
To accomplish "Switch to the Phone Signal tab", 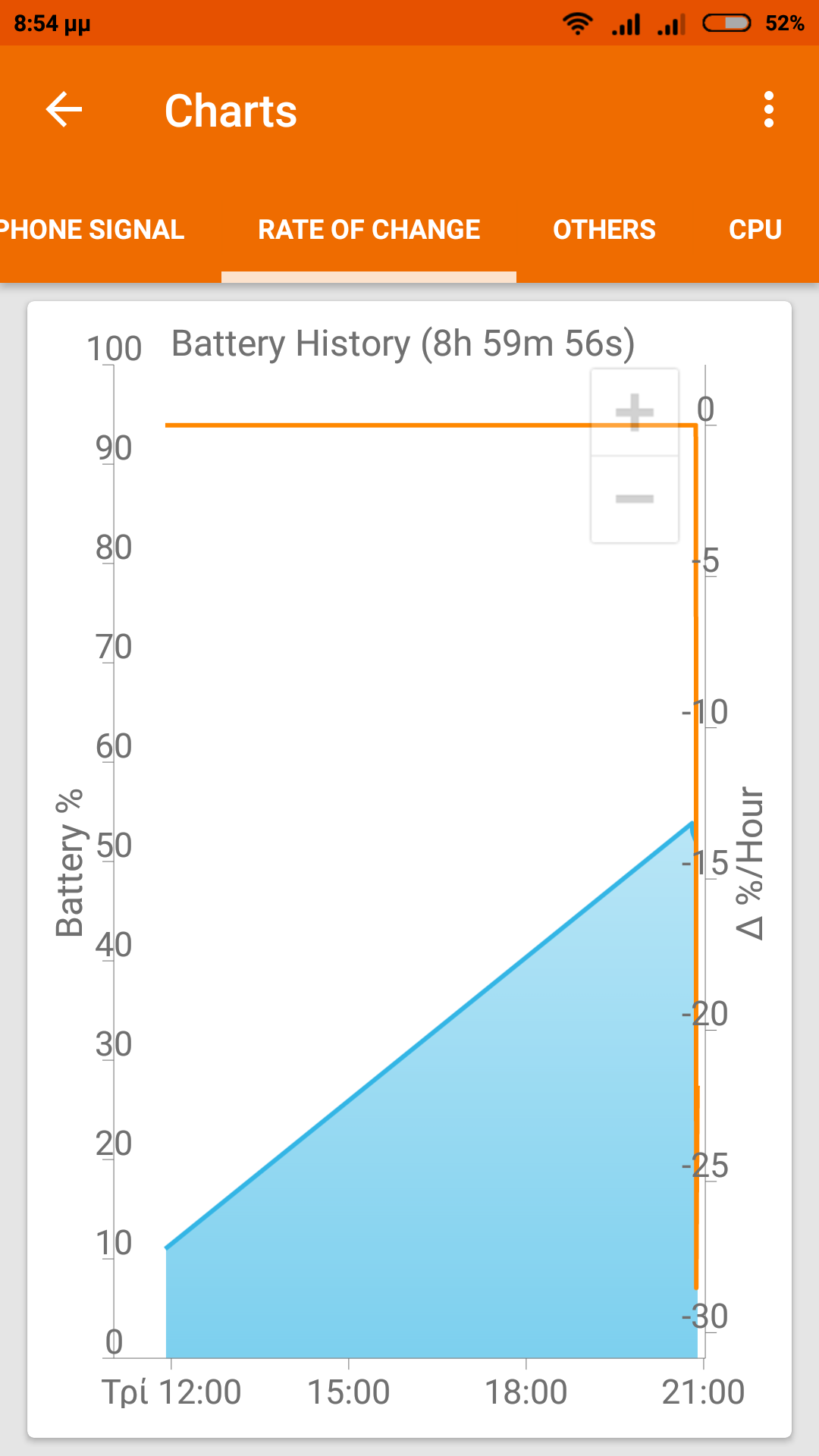I will point(93,230).
